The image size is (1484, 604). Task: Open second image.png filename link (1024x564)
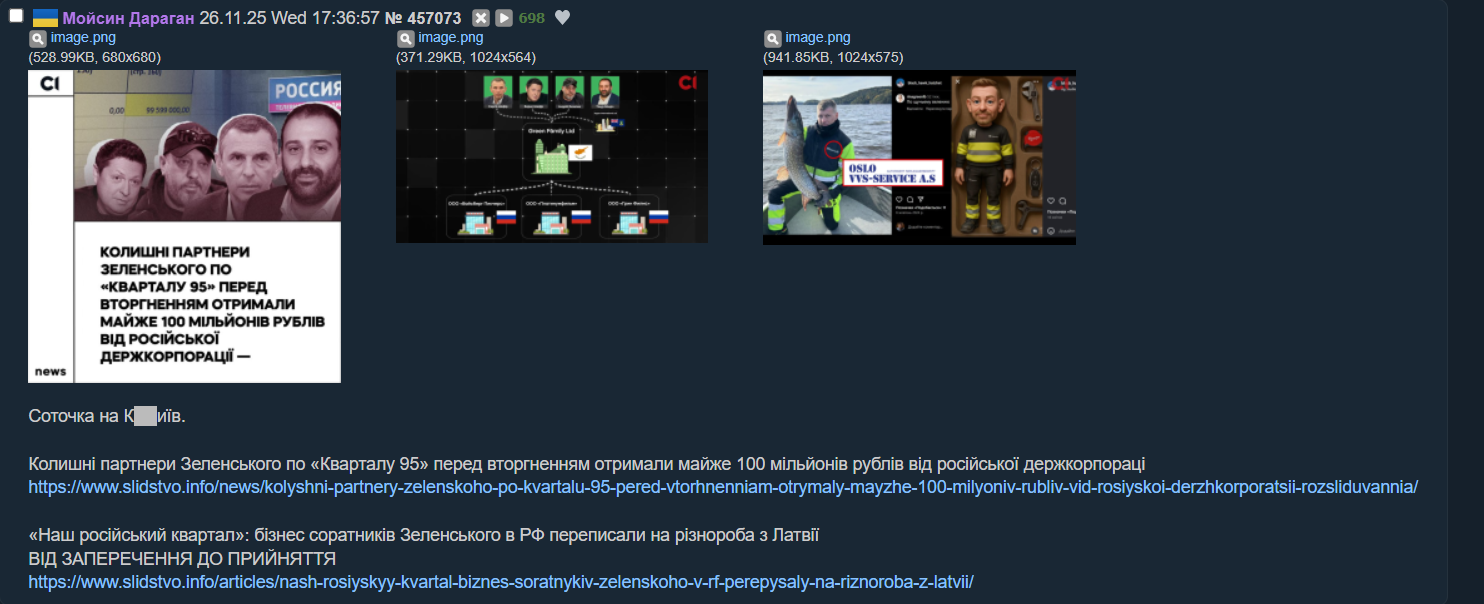(451, 38)
